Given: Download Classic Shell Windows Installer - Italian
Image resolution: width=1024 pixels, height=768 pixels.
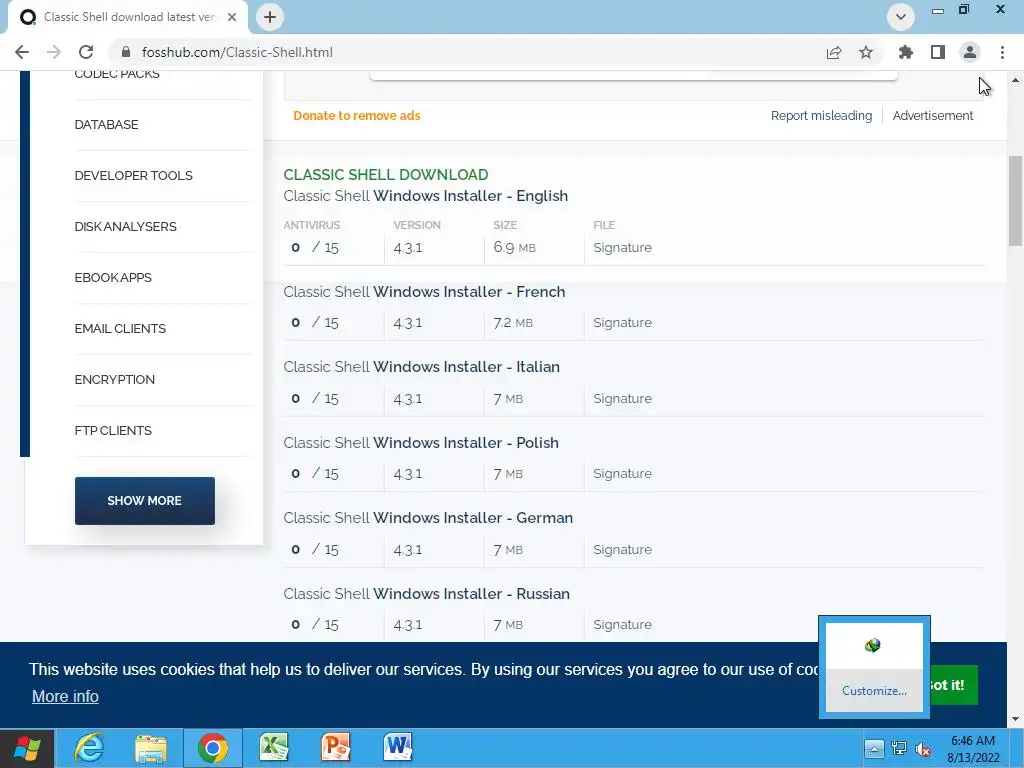Looking at the screenshot, I should pyautogui.click(x=421, y=367).
